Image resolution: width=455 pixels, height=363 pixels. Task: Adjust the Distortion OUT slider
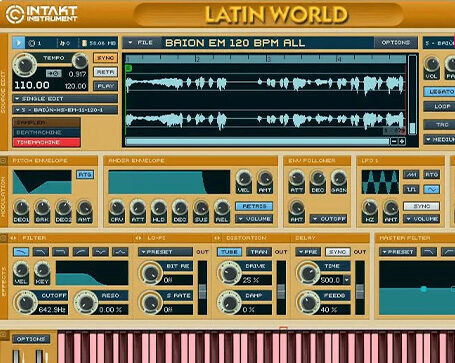(x=281, y=291)
